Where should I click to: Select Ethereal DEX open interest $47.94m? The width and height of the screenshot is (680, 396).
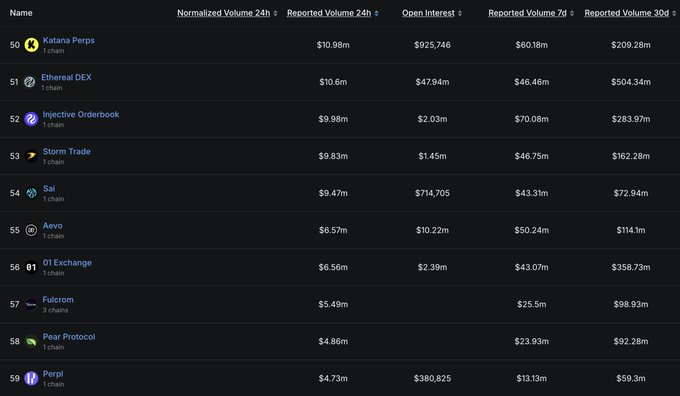click(x=432, y=82)
